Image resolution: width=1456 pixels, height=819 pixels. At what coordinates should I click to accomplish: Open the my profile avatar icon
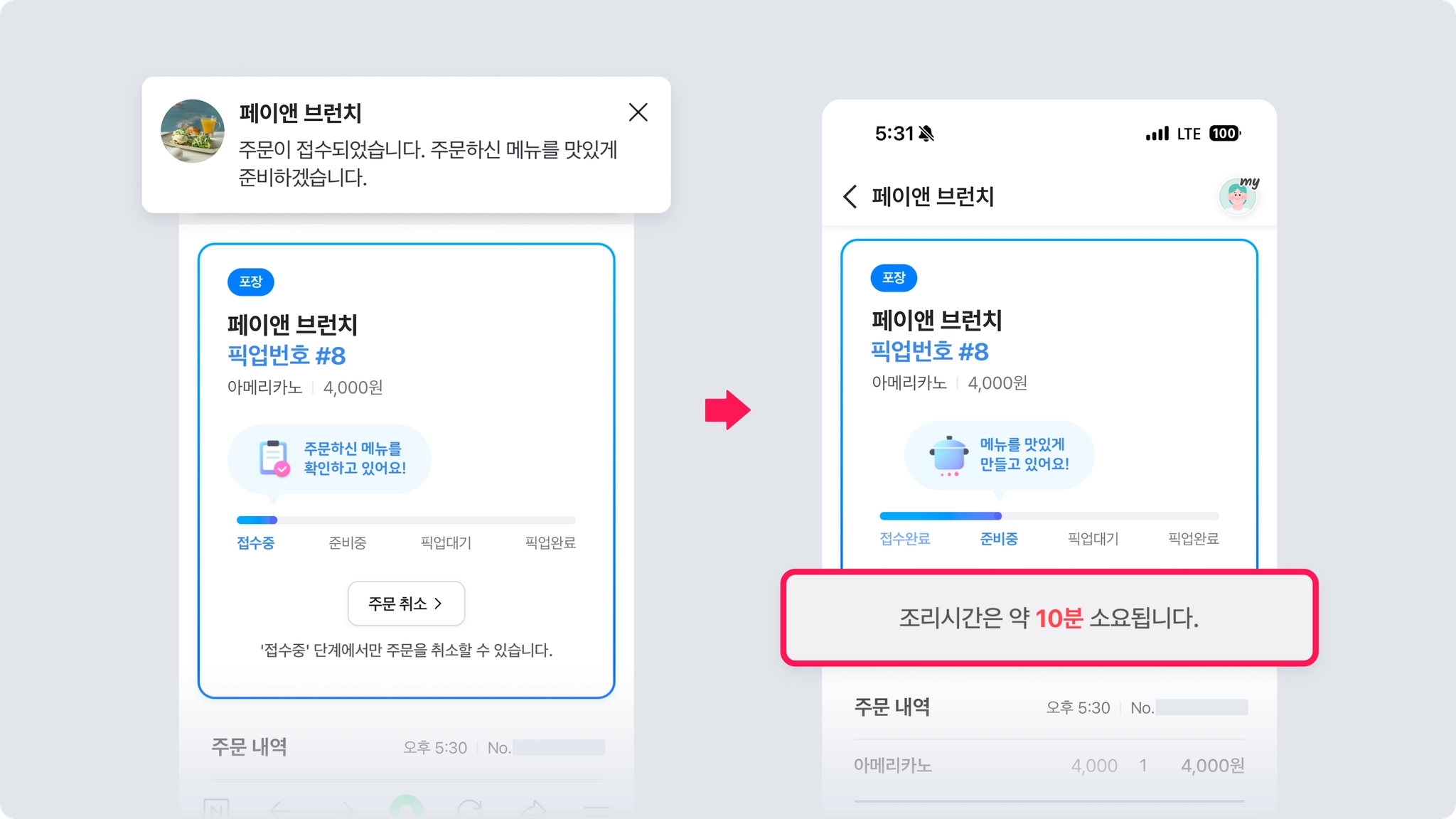click(1238, 194)
